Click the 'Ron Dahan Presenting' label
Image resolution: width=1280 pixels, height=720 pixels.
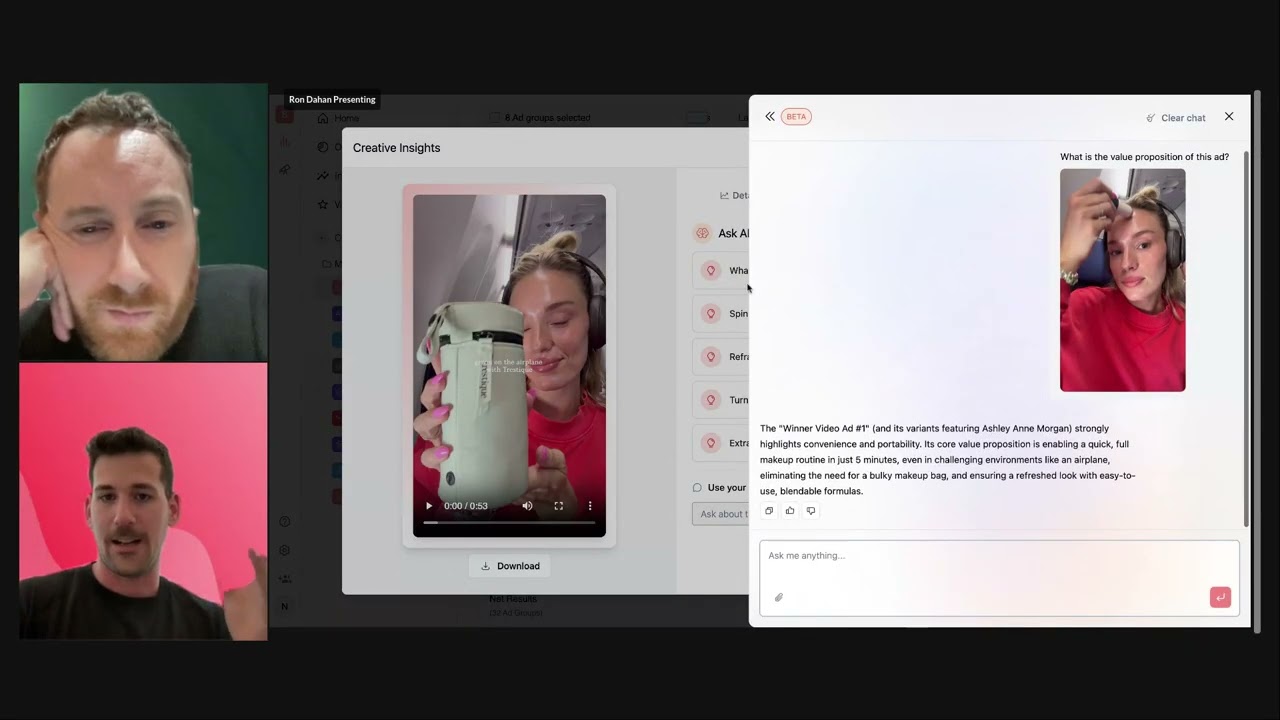pos(332,100)
